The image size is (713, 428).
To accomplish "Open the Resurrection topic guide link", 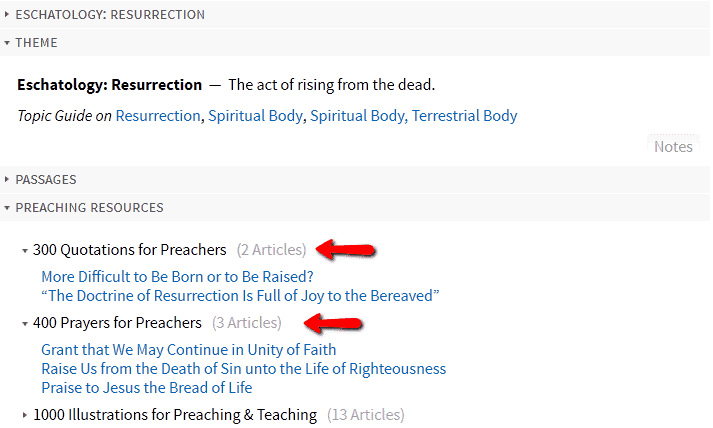I will tap(158, 116).
